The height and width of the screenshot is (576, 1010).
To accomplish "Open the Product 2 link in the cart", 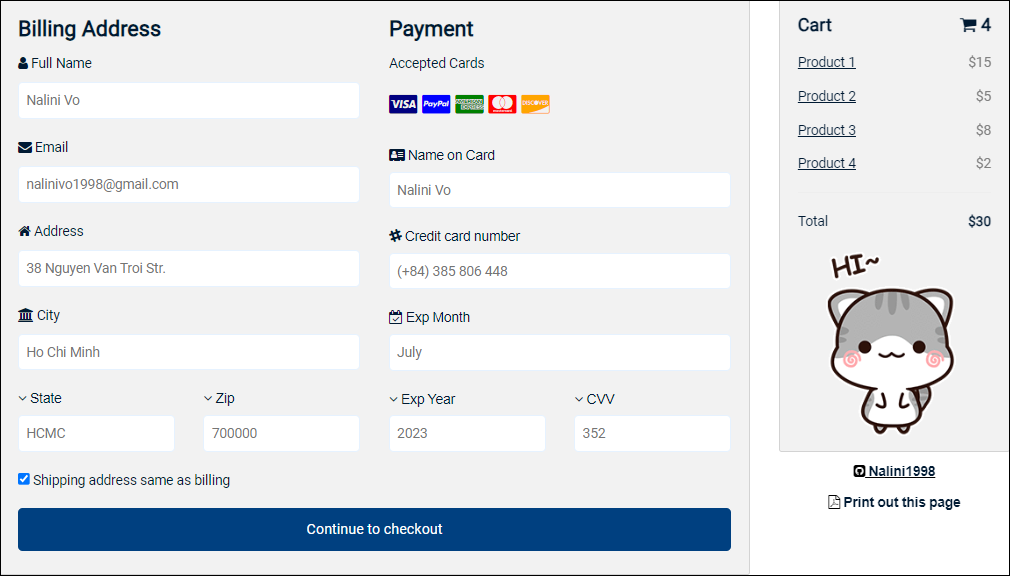I will [x=826, y=96].
